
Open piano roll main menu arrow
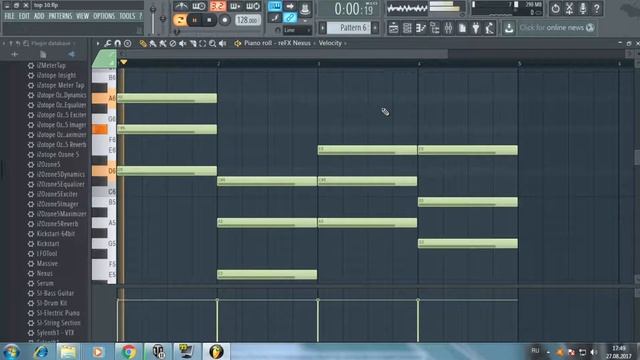(98, 43)
